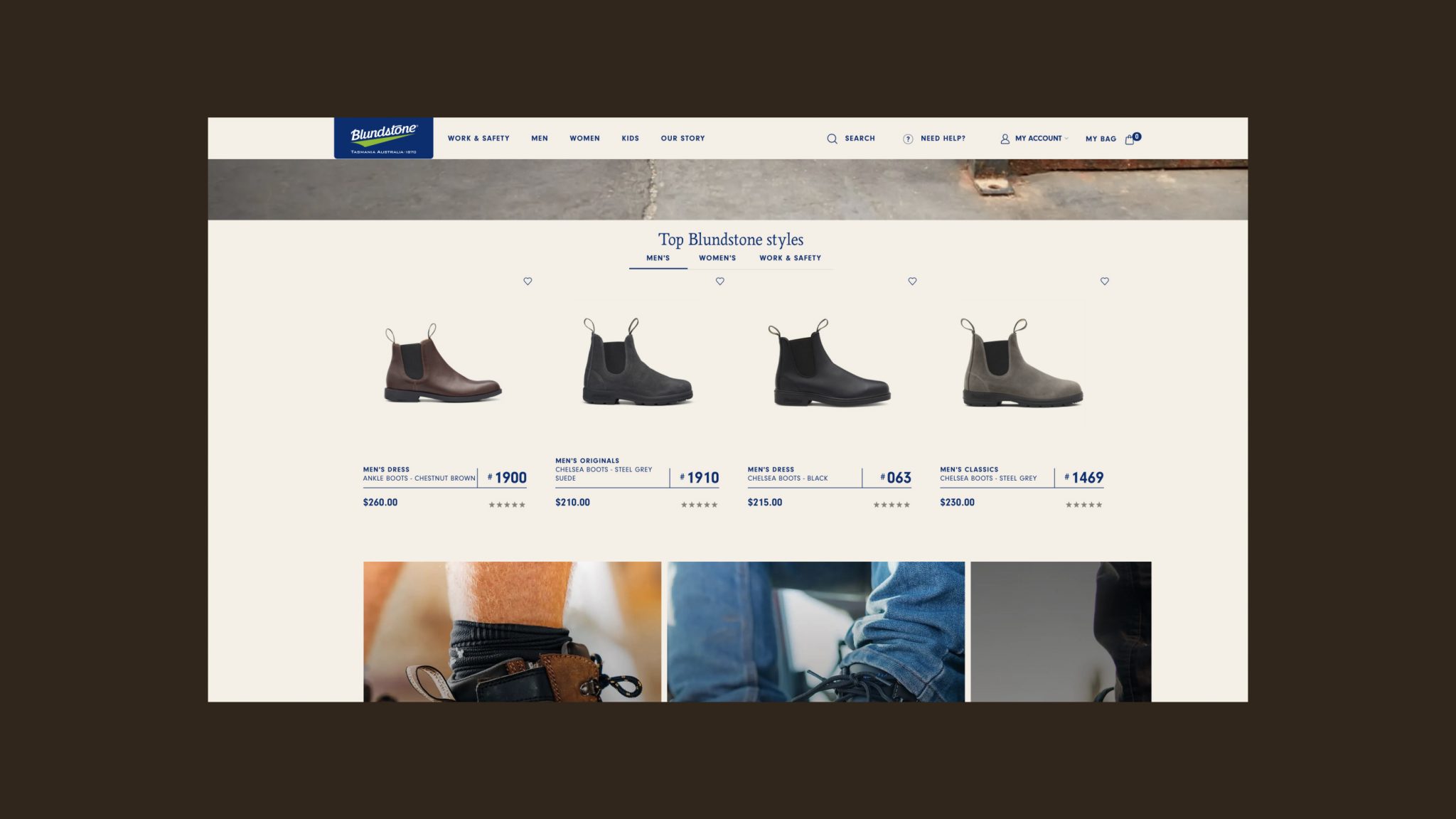Click style number #1900
The height and width of the screenshot is (819, 1456).
click(507, 478)
